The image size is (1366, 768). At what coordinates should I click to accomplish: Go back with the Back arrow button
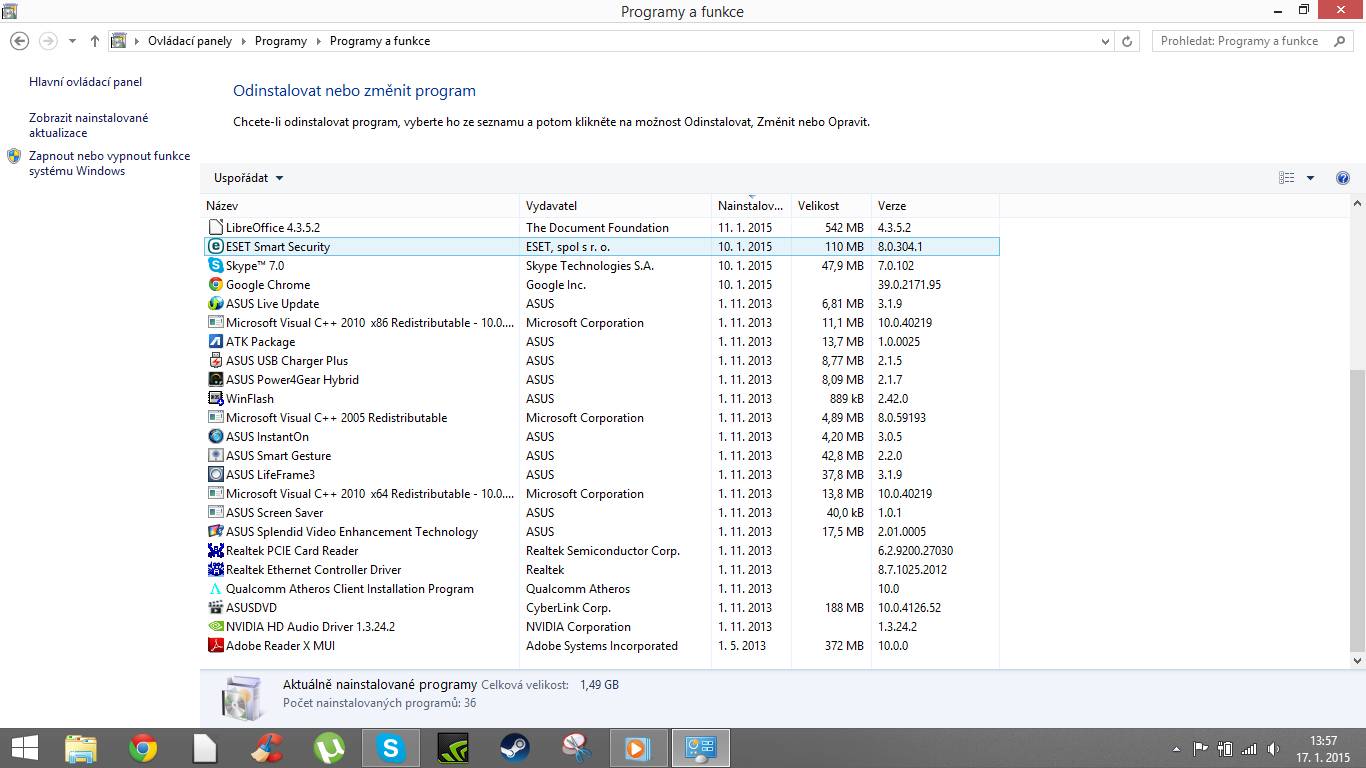[19, 41]
